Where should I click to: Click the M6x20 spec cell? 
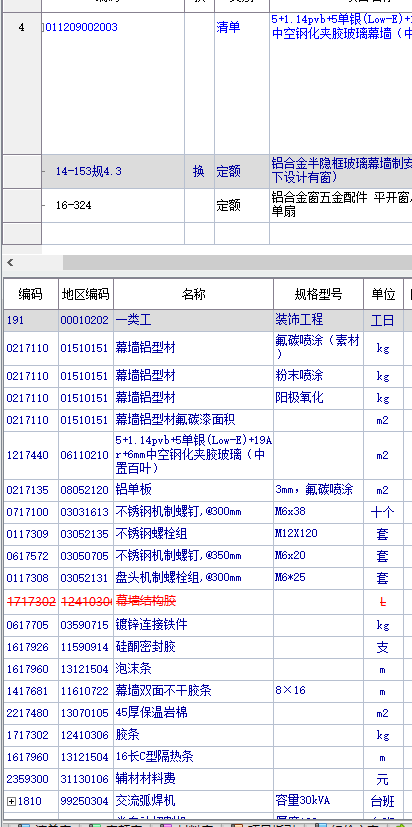318,556
